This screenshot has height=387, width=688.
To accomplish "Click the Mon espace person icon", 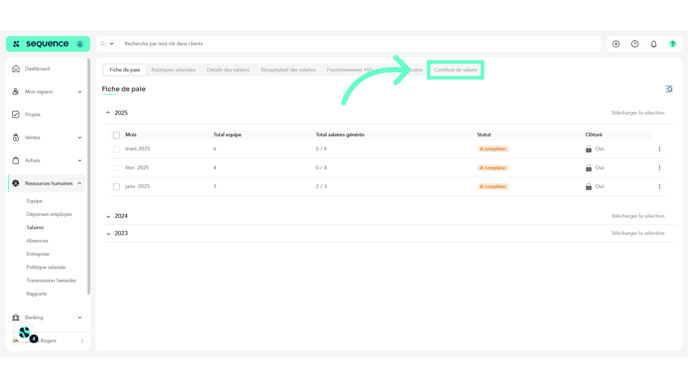I will tap(16, 92).
